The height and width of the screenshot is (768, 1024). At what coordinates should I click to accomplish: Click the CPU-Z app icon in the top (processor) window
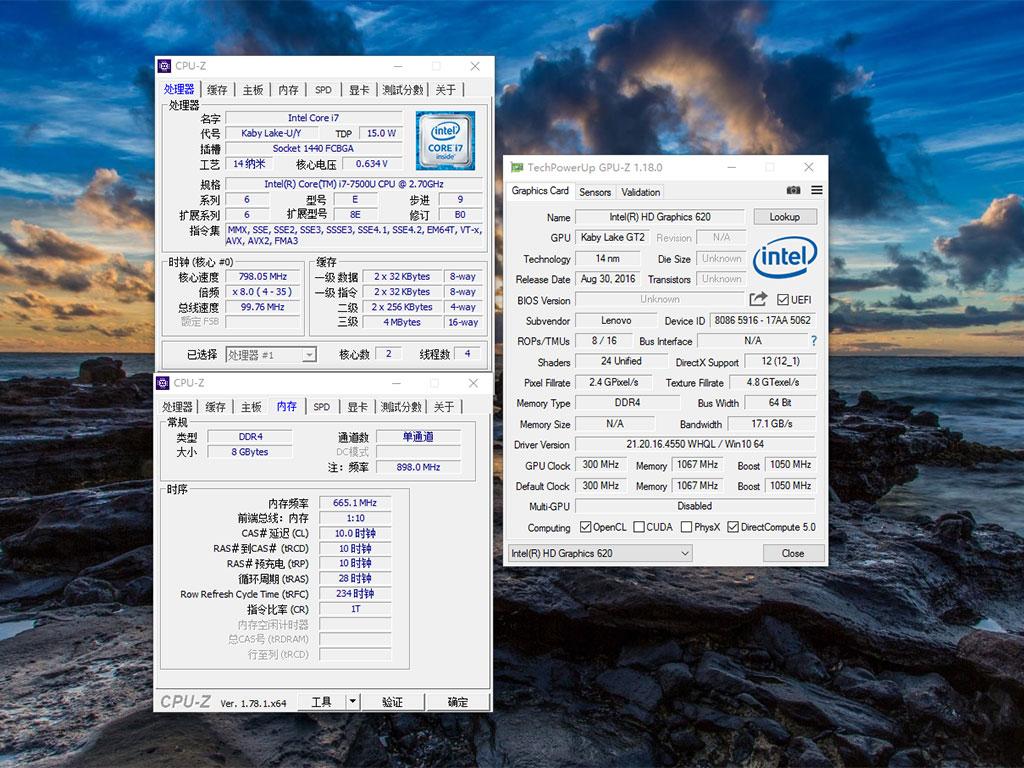tap(164, 66)
